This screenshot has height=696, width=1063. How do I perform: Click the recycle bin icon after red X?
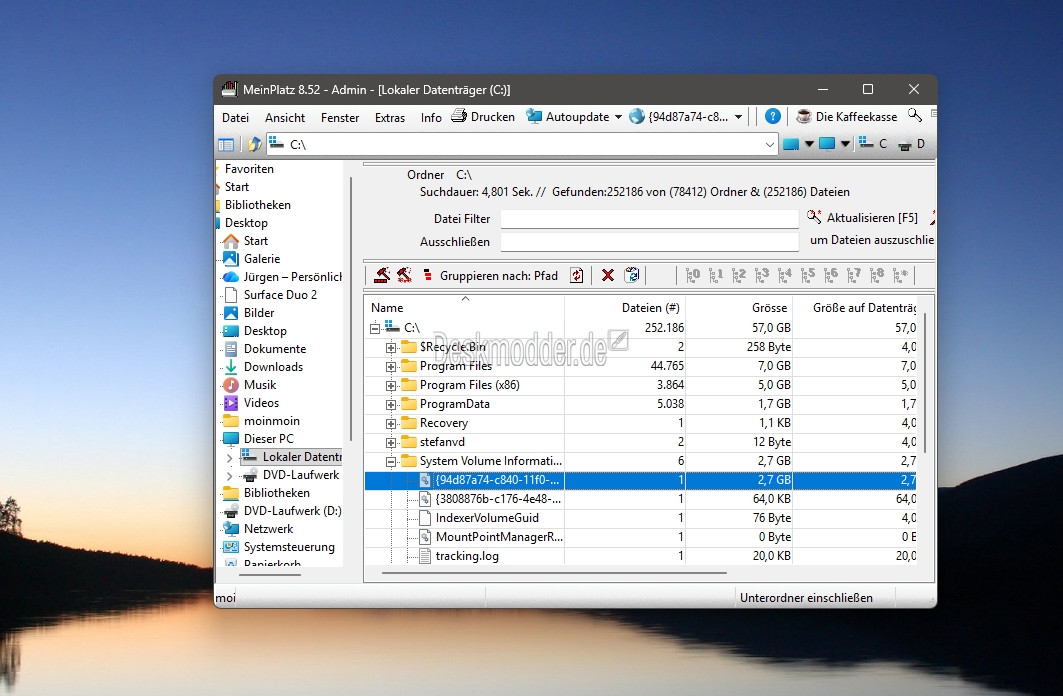point(632,275)
